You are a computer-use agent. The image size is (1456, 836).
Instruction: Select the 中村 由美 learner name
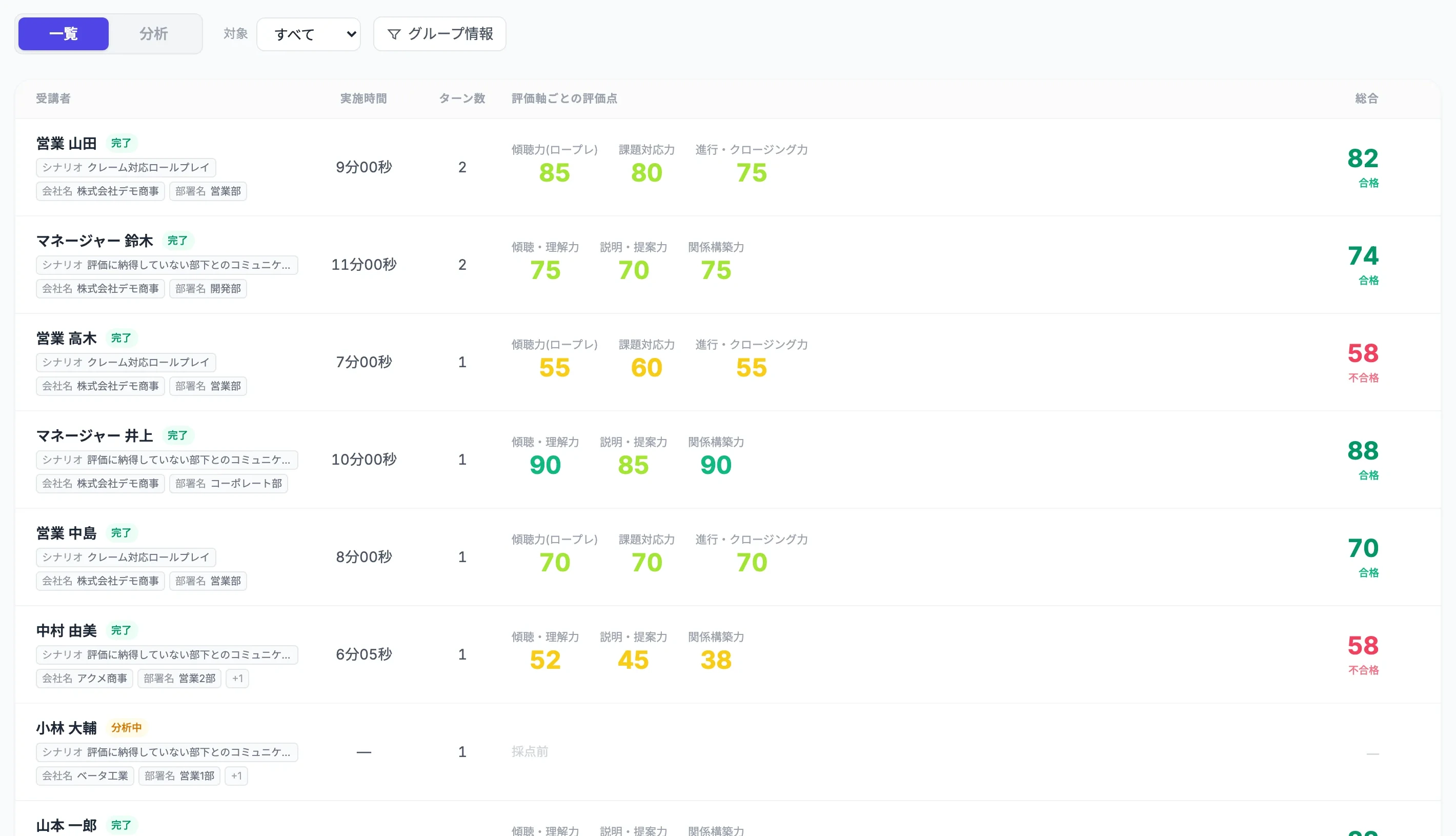coord(67,630)
